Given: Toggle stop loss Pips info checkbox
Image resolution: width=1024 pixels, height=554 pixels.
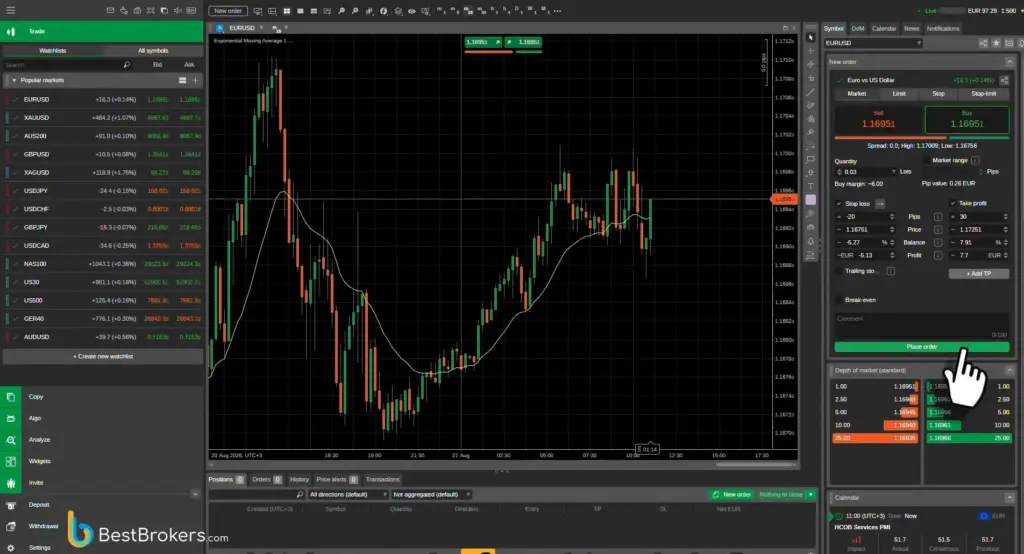Looking at the screenshot, I should (938, 217).
